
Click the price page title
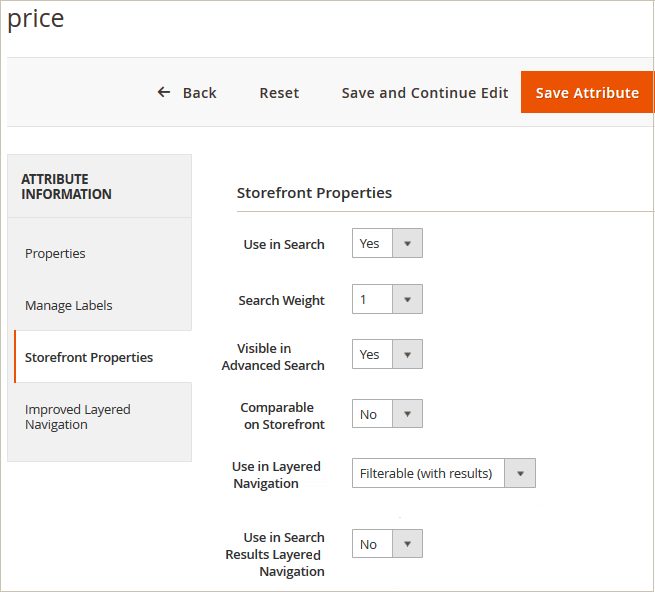(x=36, y=19)
